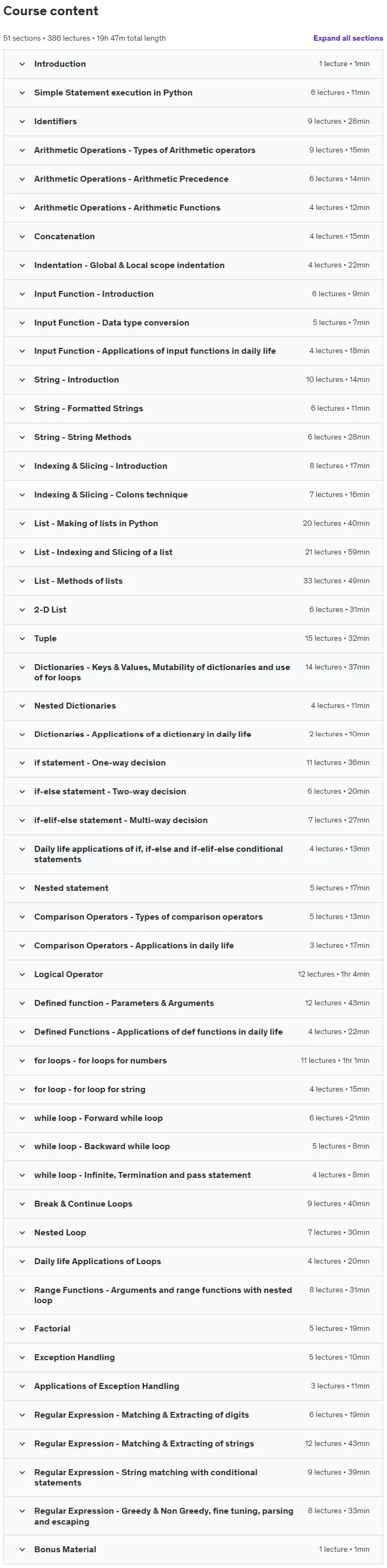The height and width of the screenshot is (1568, 387).
Task: Open for loops - for loops for numbers
Action: [193, 1060]
